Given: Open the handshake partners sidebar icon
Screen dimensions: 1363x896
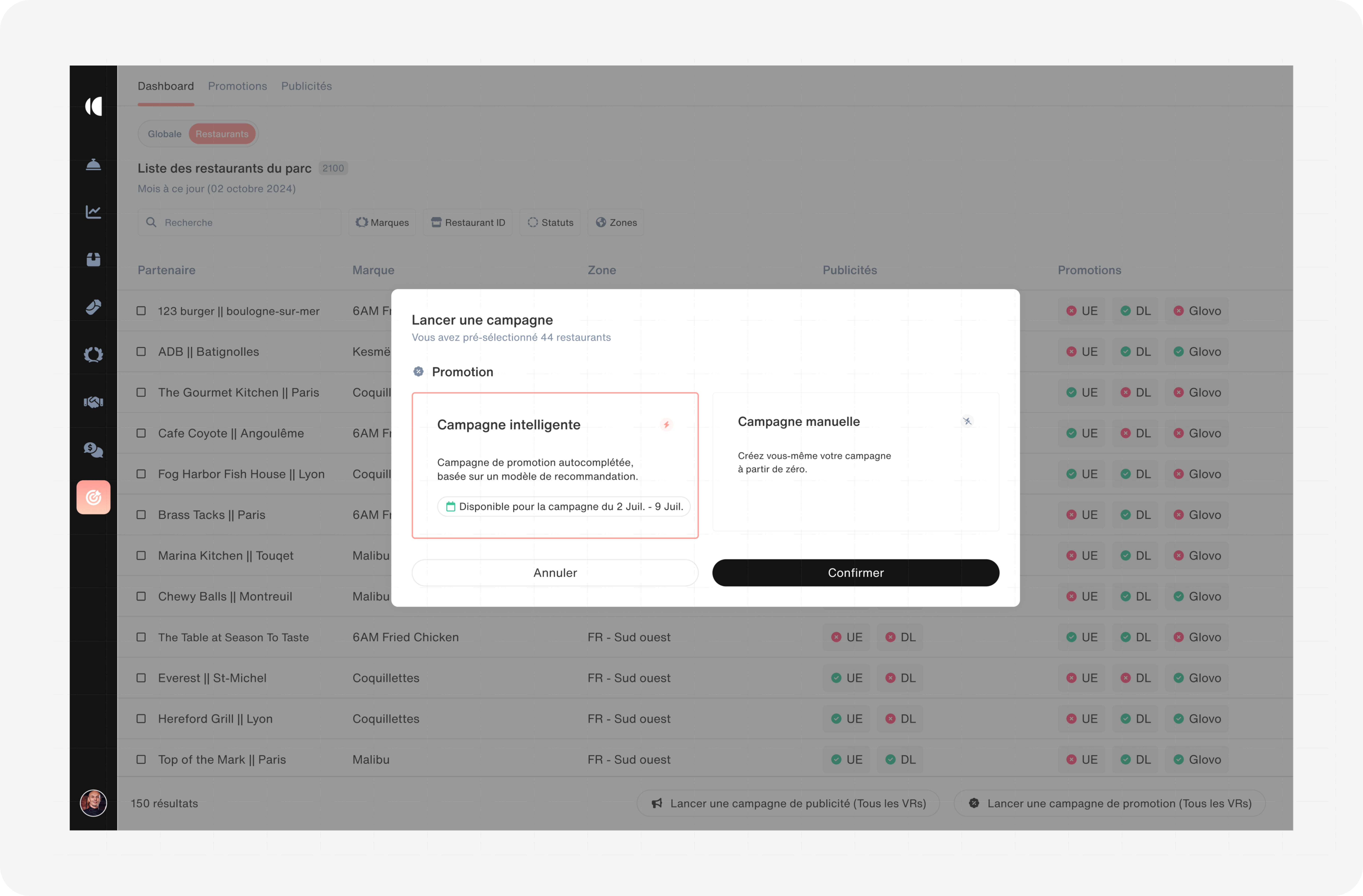Looking at the screenshot, I should pos(93,402).
